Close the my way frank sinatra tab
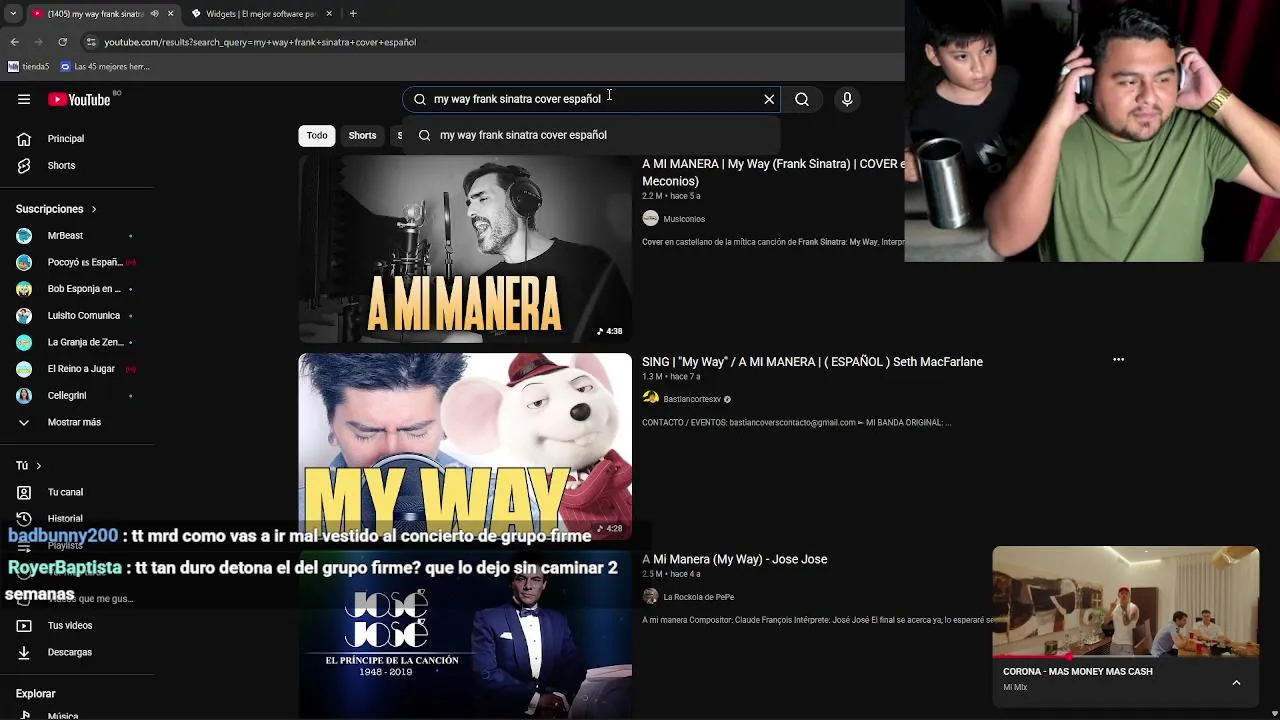1280x720 pixels. click(x=170, y=14)
